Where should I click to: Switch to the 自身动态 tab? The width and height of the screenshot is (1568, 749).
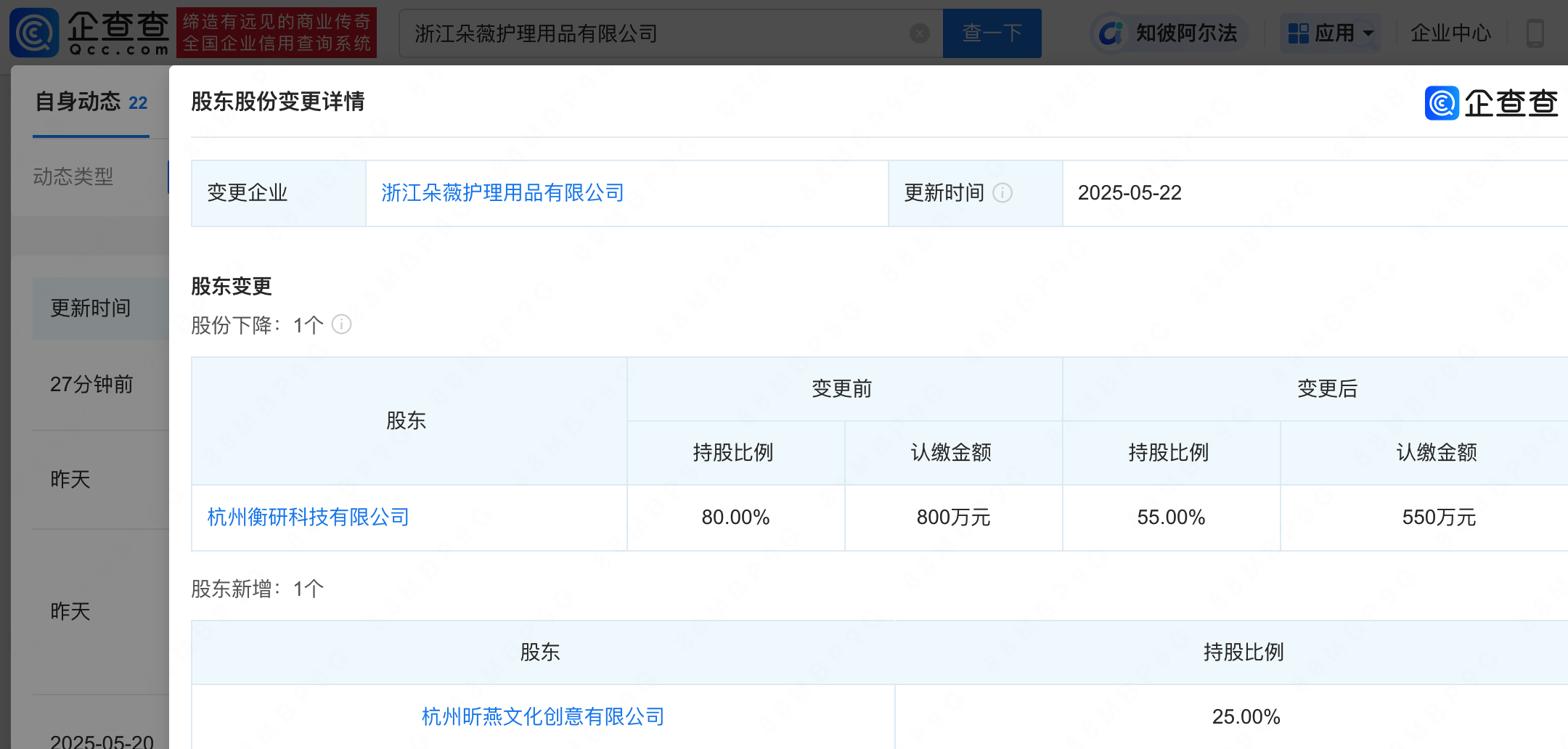click(x=91, y=102)
